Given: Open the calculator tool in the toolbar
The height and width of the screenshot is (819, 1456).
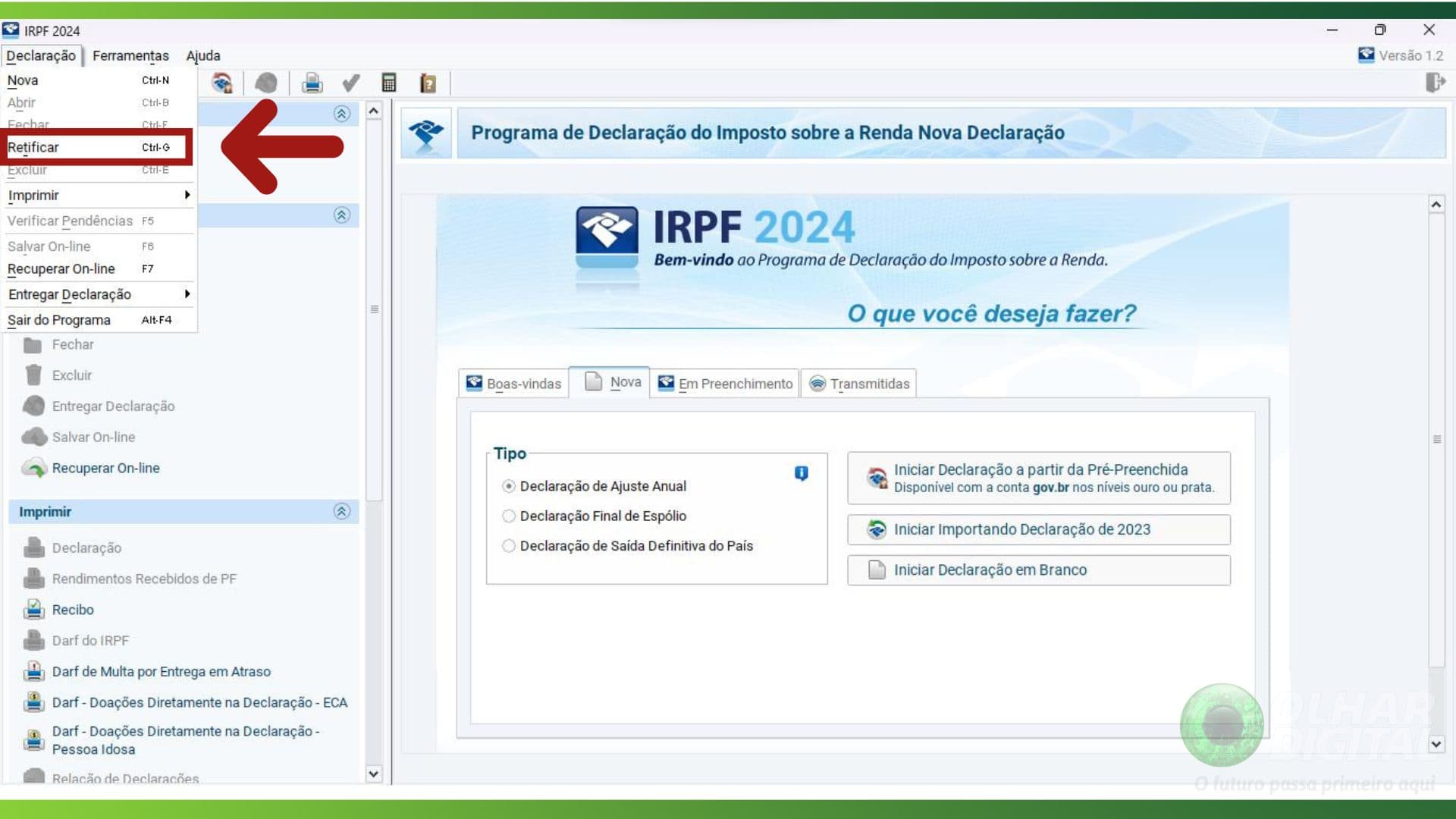Looking at the screenshot, I should (389, 83).
